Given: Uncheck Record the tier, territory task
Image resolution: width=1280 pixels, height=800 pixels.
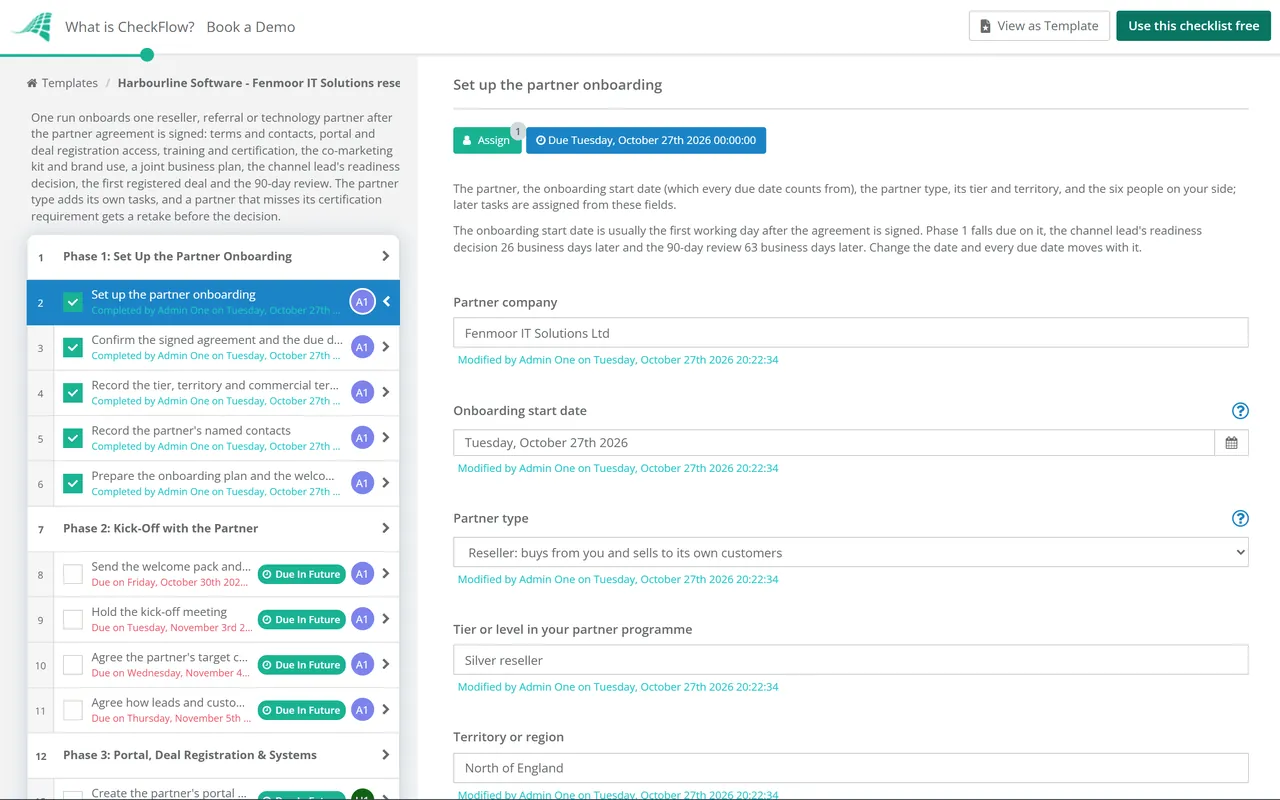Looking at the screenshot, I should [73, 393].
